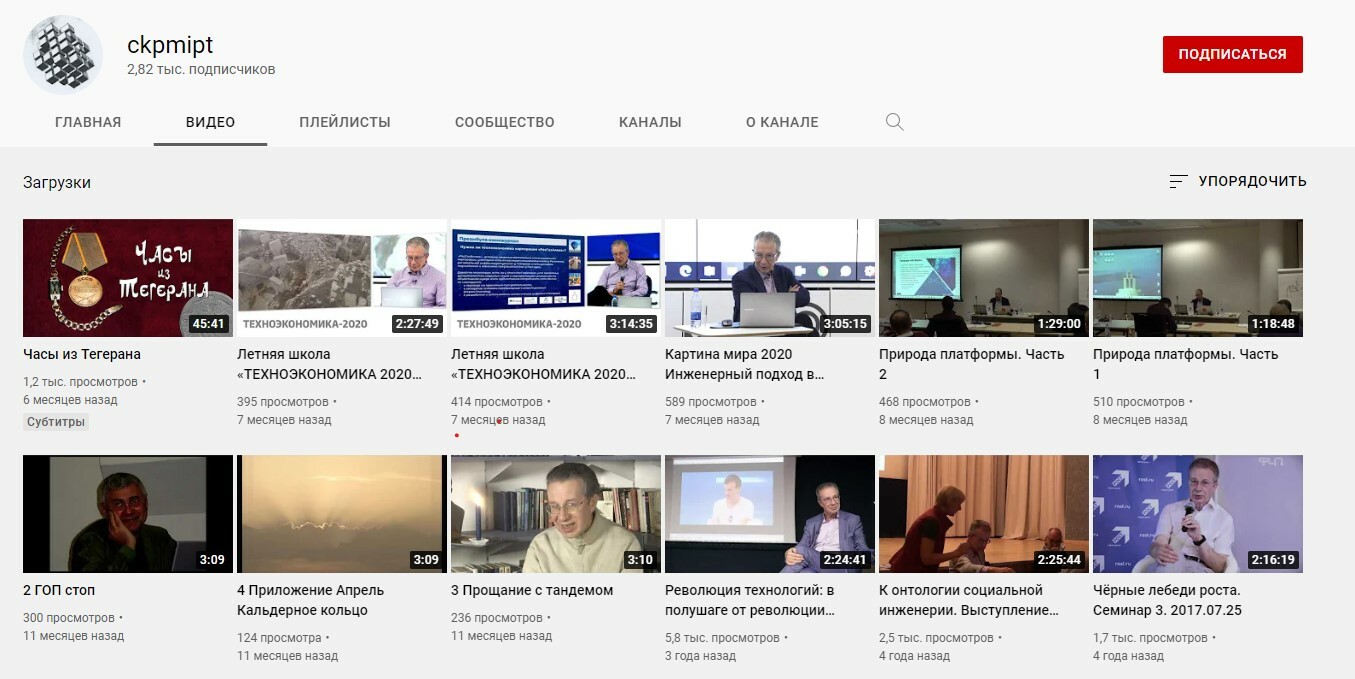
Task: Click the sort lines icon beside Упорядочить
Action: point(1178,181)
